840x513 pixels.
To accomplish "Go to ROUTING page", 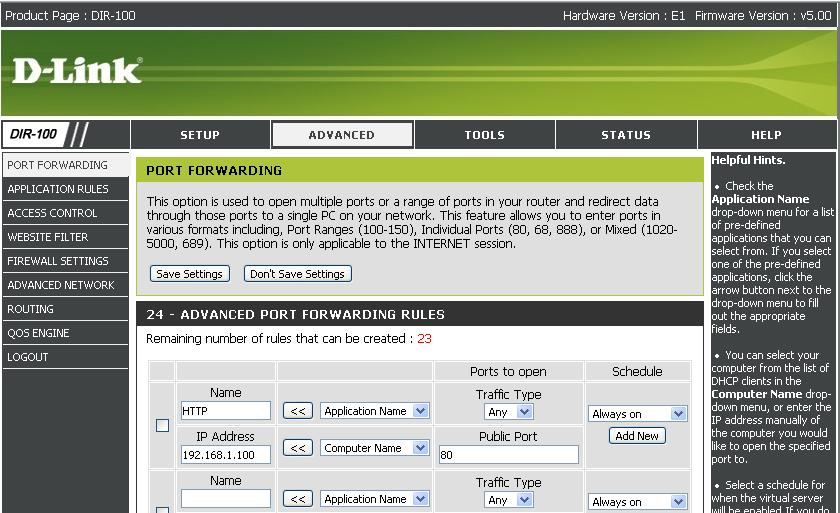I will [65, 309].
